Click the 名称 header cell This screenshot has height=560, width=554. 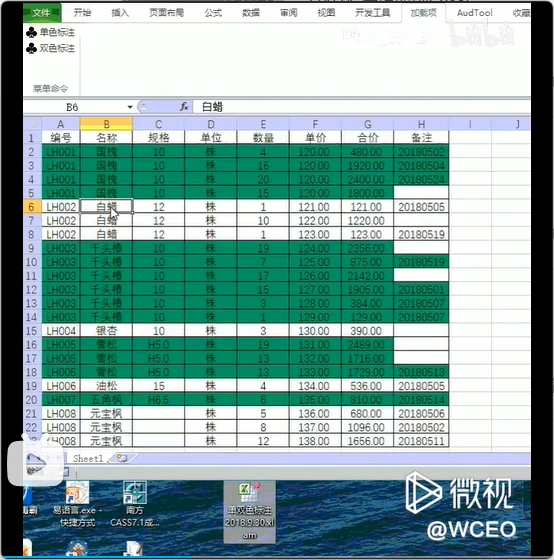[x=106, y=138]
